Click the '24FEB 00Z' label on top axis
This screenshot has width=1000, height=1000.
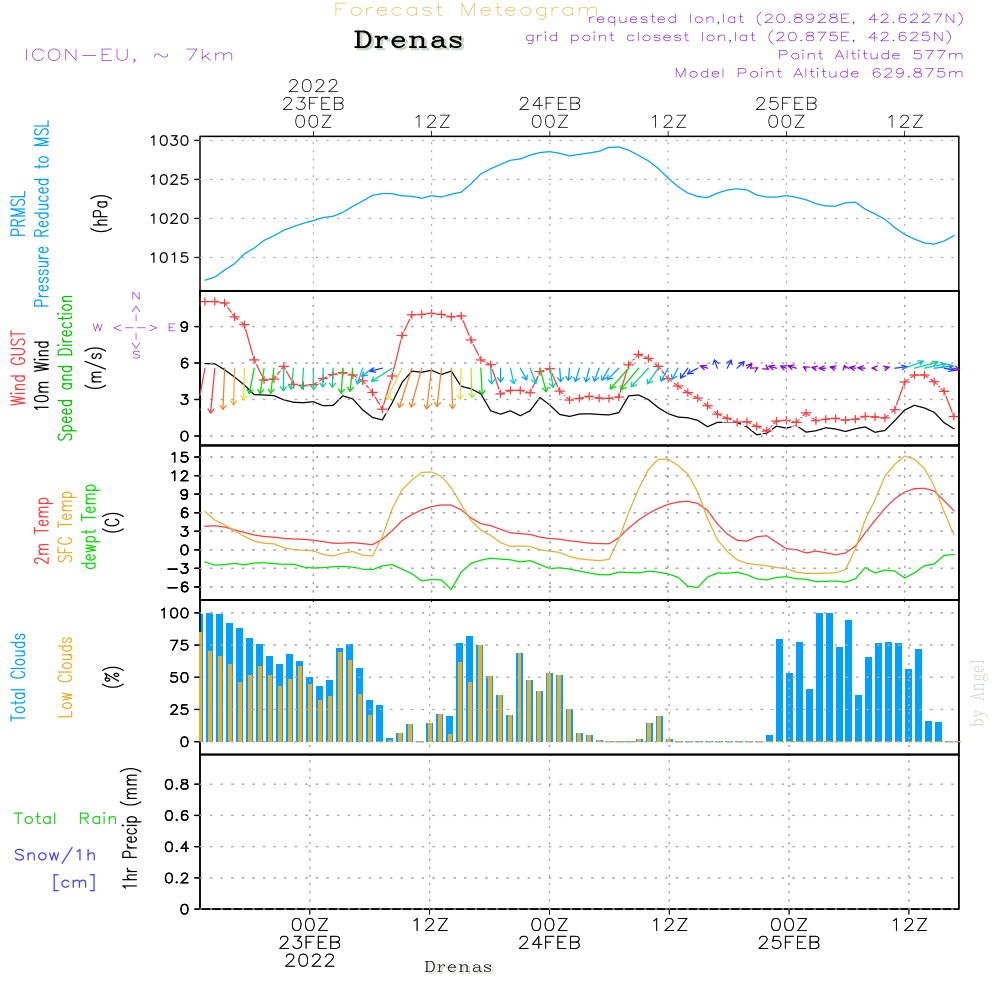coord(550,112)
